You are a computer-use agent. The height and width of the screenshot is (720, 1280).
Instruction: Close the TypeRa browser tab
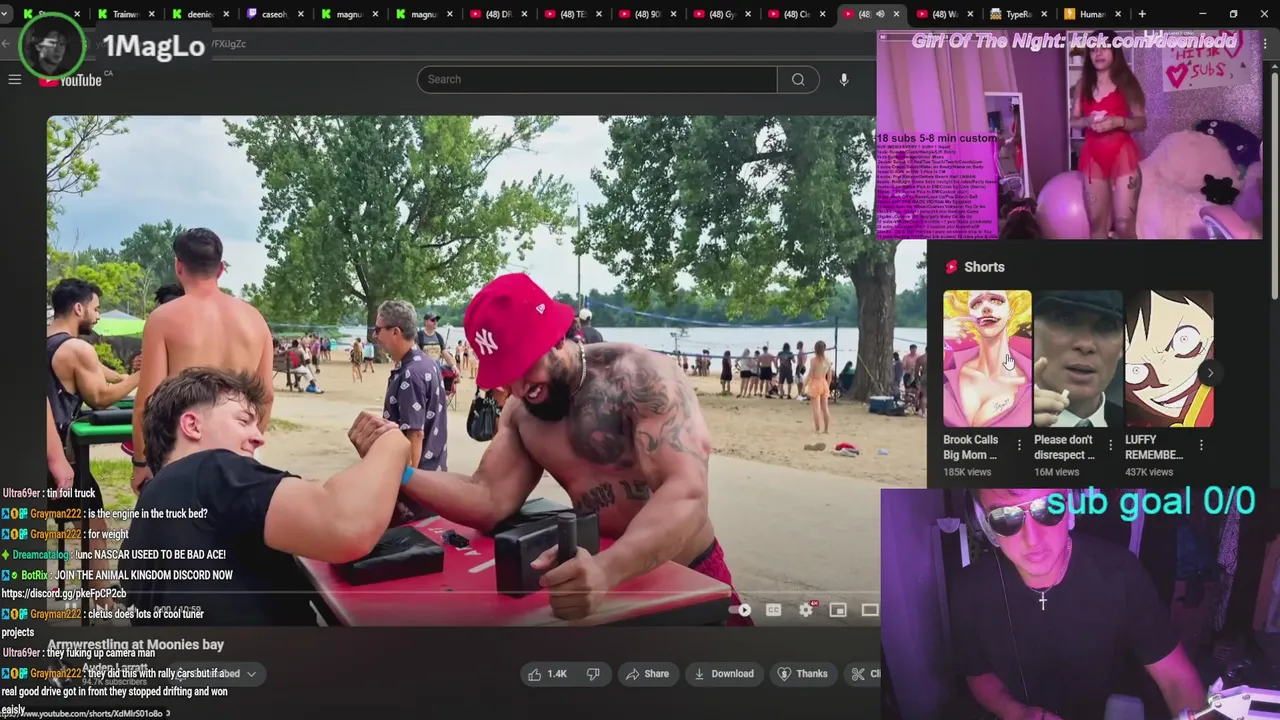(1044, 14)
